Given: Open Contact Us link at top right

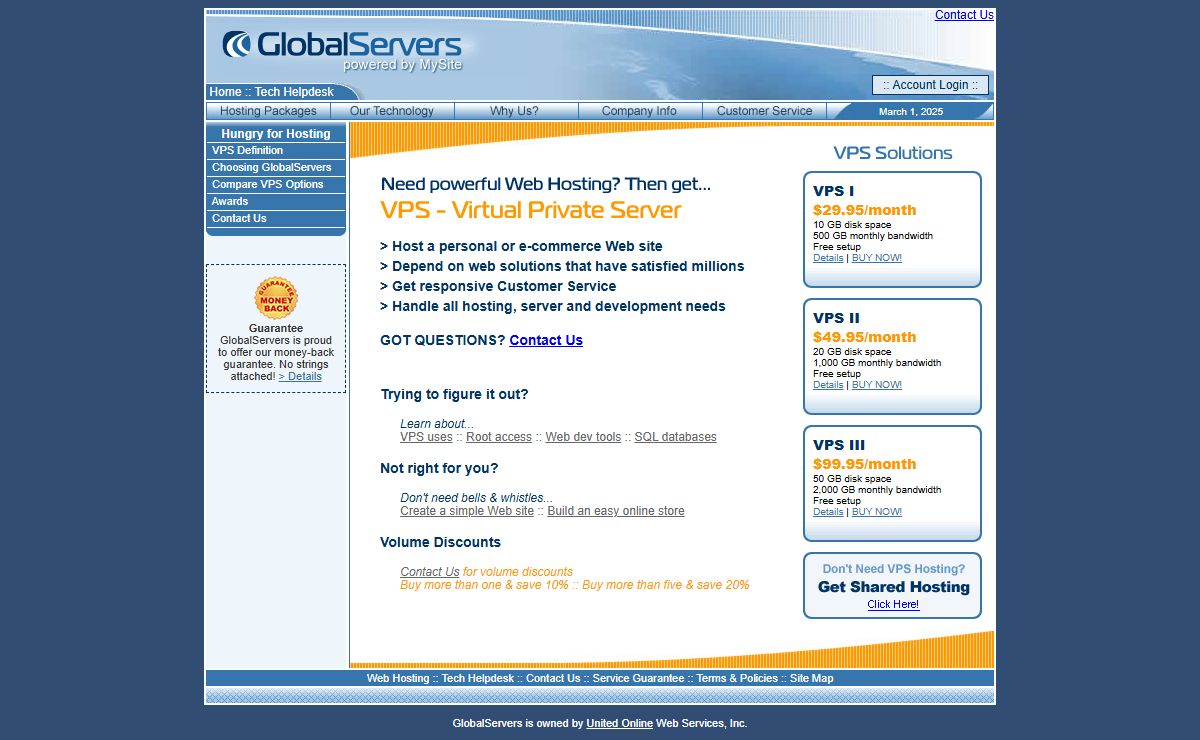Looking at the screenshot, I should click(x=964, y=15).
